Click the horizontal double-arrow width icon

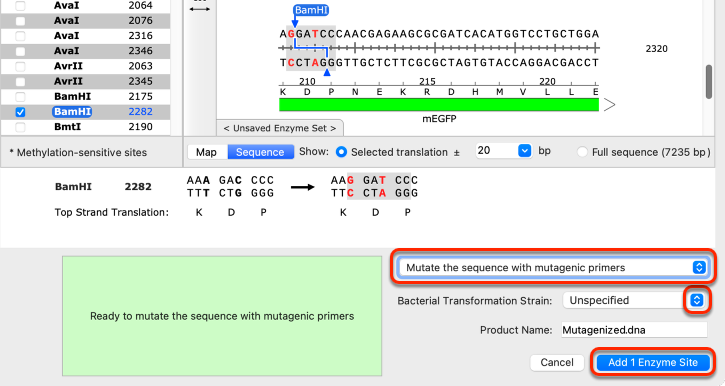pyautogui.click(x=200, y=9)
